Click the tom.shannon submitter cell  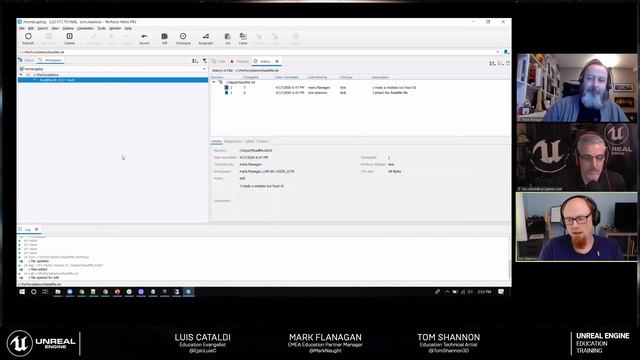pos(318,93)
